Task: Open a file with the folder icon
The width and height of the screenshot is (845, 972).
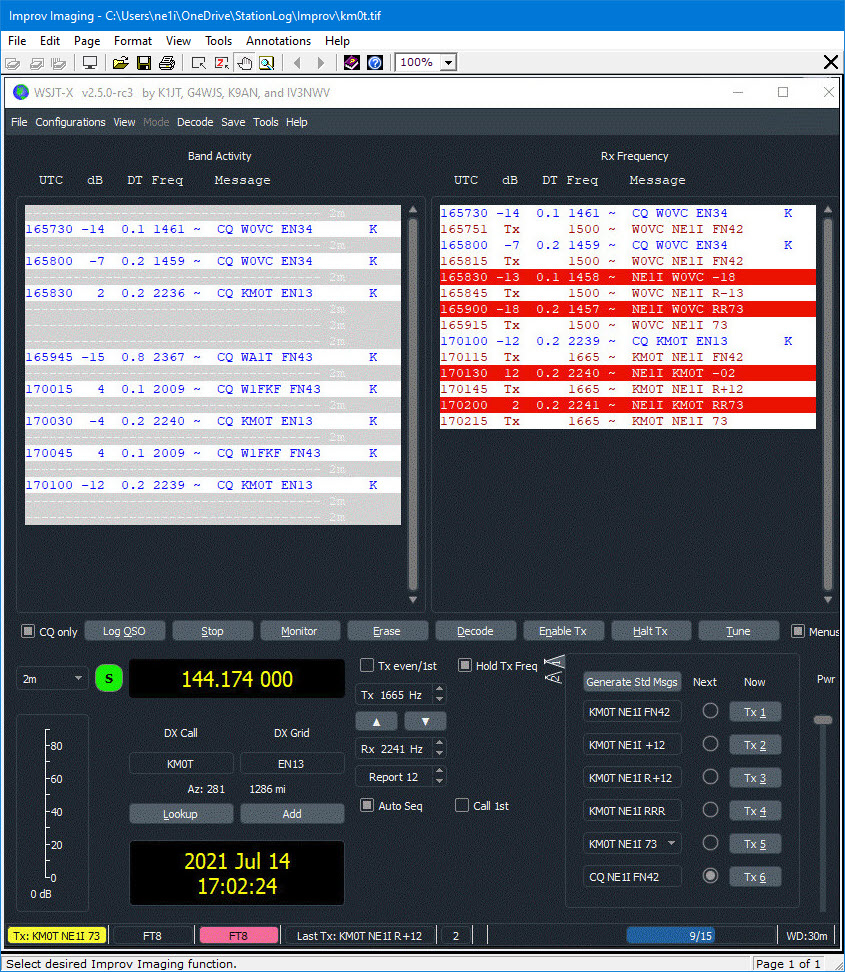Action: coord(121,63)
